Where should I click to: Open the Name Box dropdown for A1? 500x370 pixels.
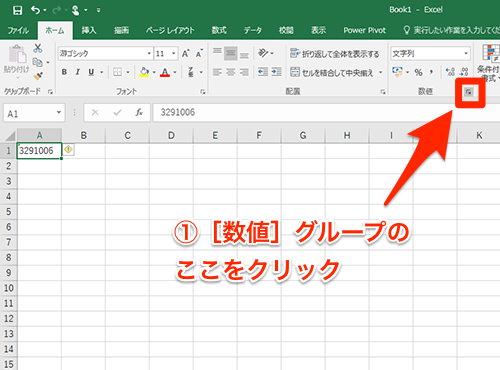click(59, 112)
